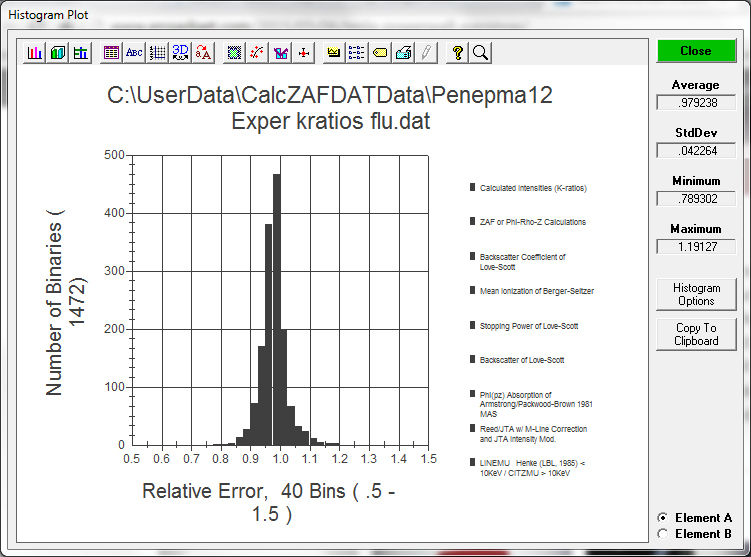This screenshot has width=751, height=557.
Task: Toggle the grid lines toolbar icon
Action: pos(157,52)
